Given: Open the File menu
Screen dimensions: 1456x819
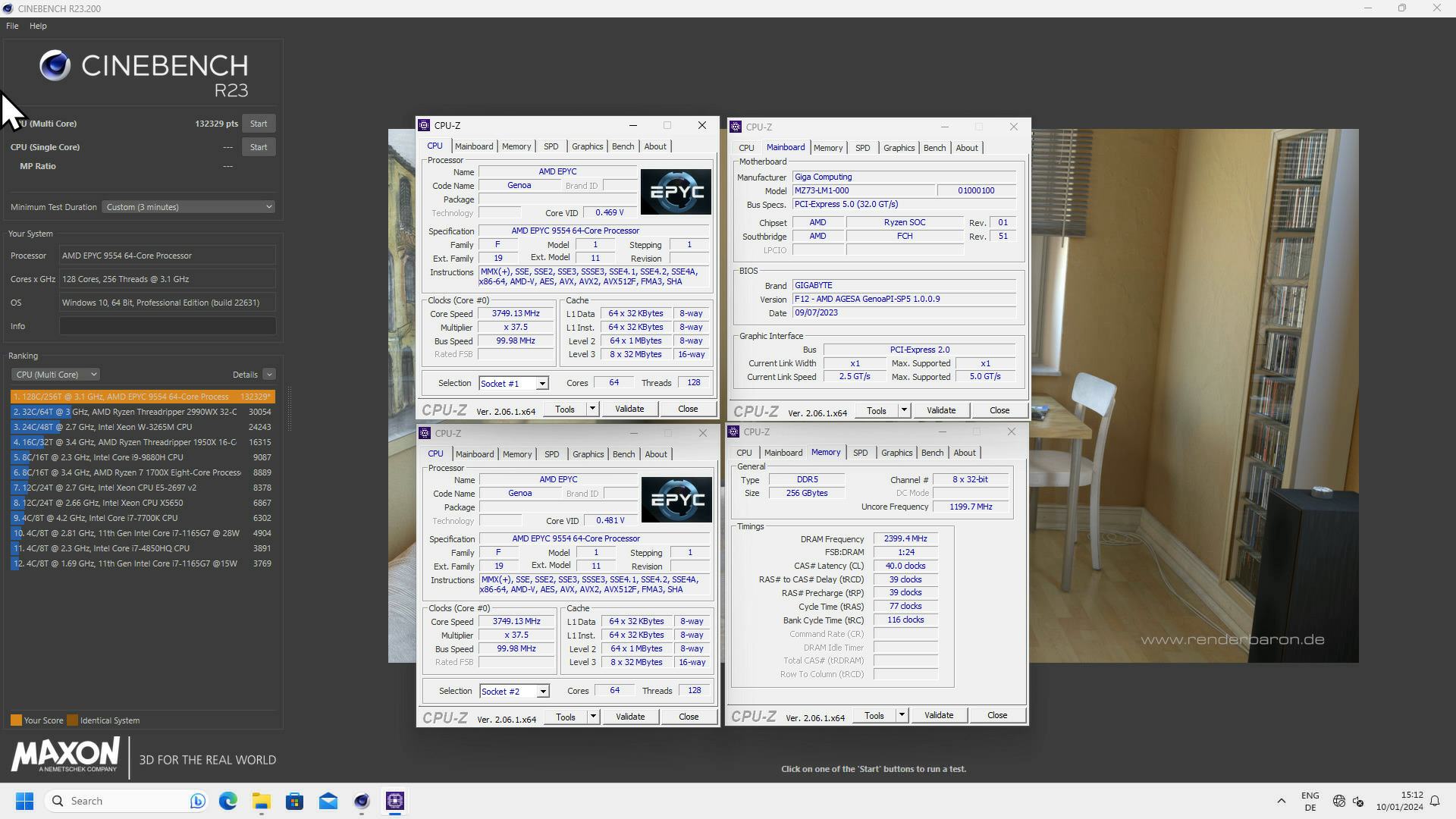Looking at the screenshot, I should coord(12,26).
